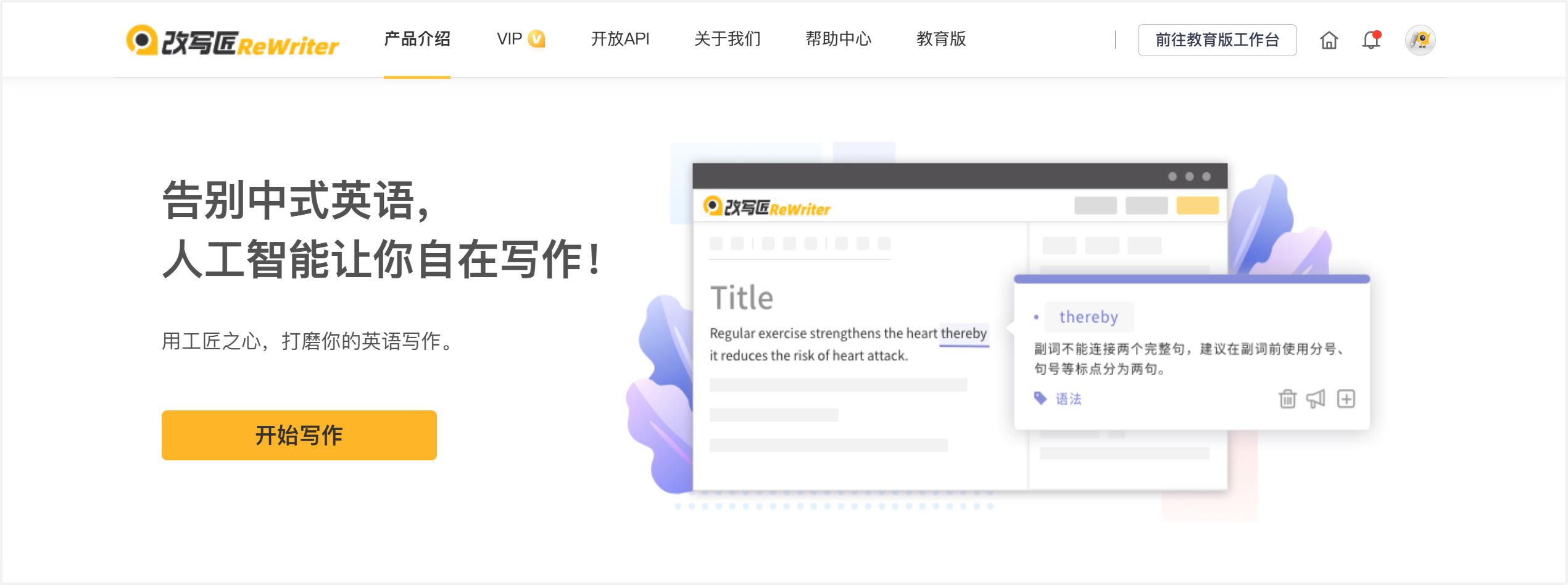Open the notification bell with red dot
Viewport: 1568px width, 585px height.
coord(1371,40)
